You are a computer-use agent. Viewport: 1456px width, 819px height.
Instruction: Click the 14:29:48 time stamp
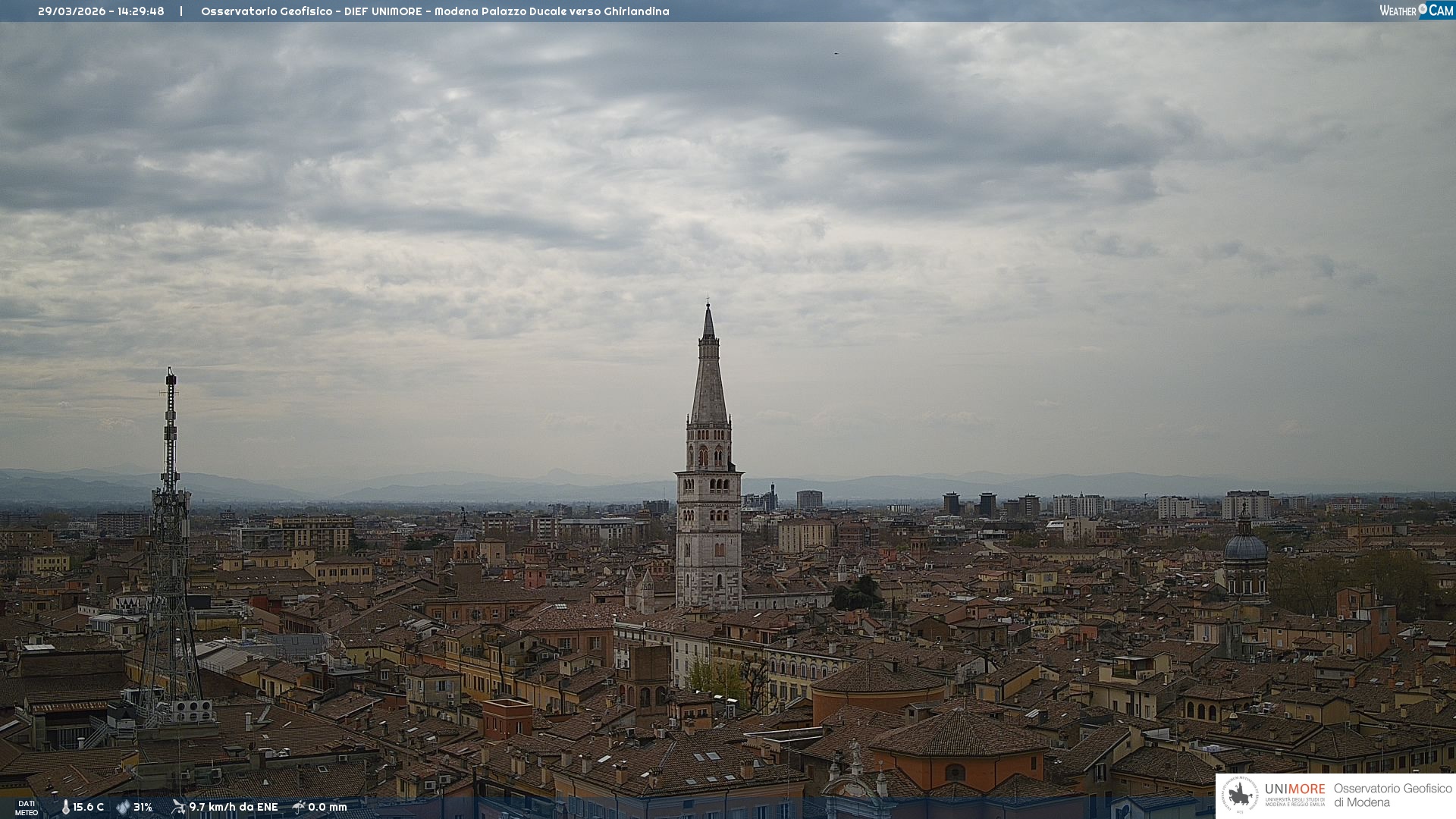[140, 11]
